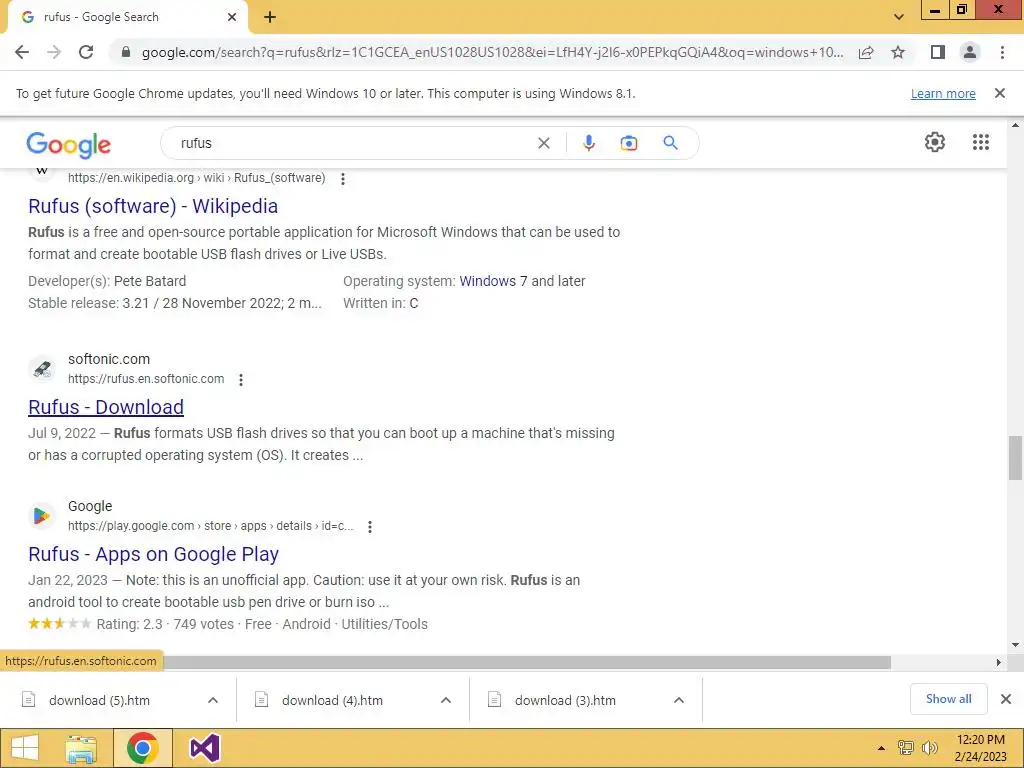Click the en.wikipedia.org URL breadcrumb
The height and width of the screenshot is (768, 1024).
197,178
